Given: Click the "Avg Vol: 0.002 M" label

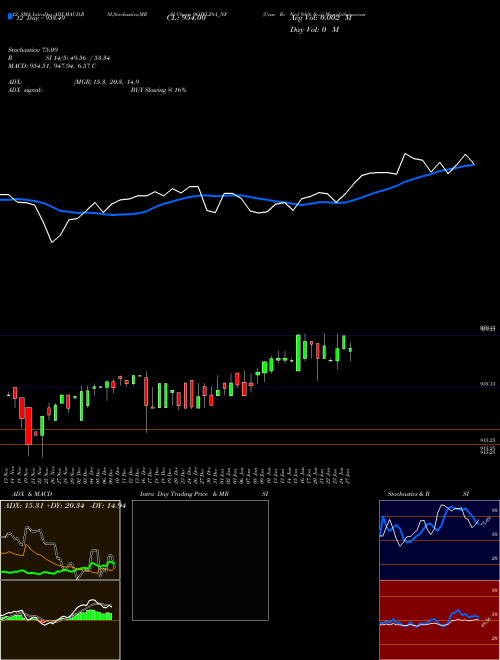Looking at the screenshot, I should pyautogui.click(x=320, y=18).
